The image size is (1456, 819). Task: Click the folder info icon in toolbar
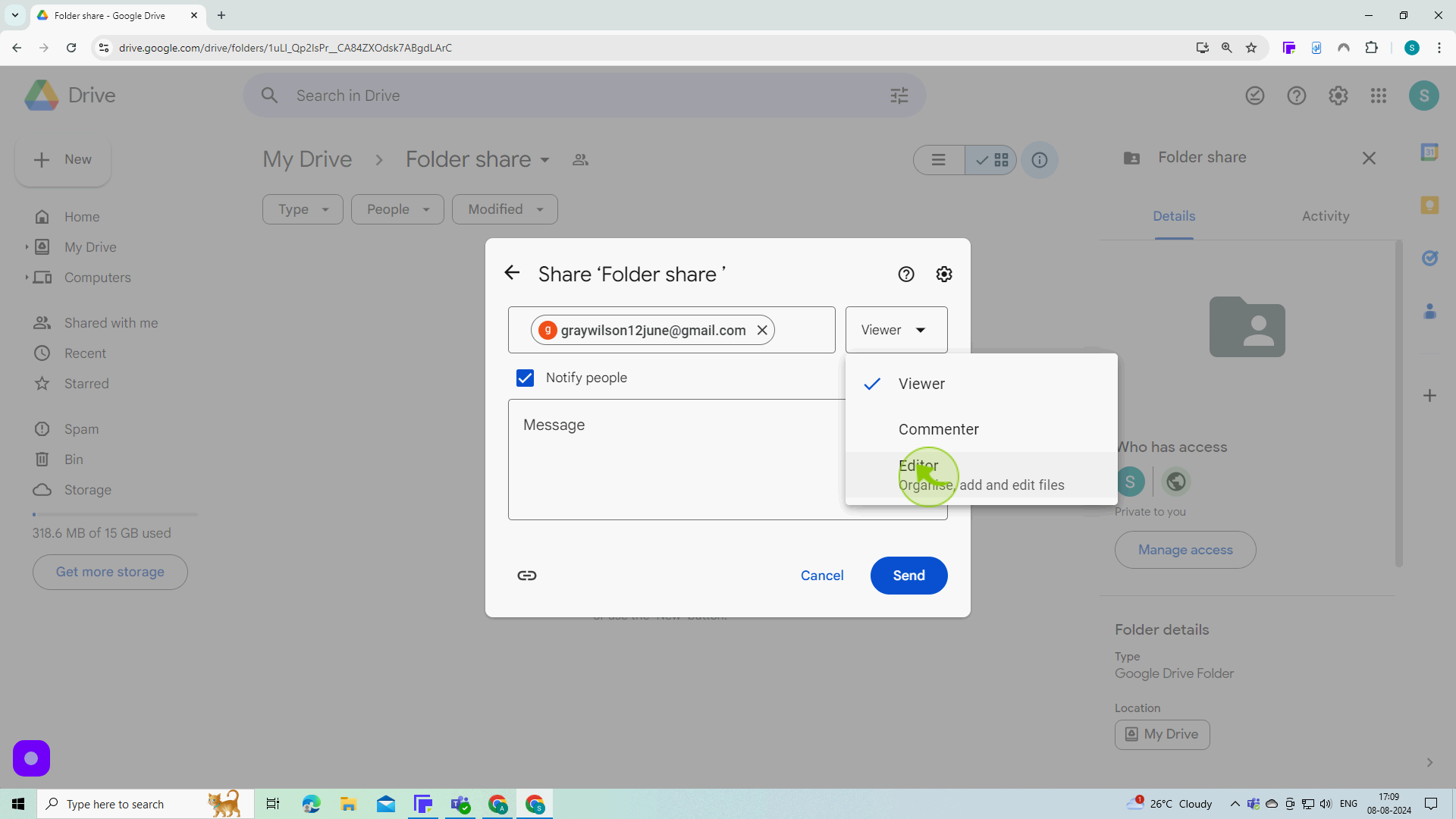(1040, 160)
